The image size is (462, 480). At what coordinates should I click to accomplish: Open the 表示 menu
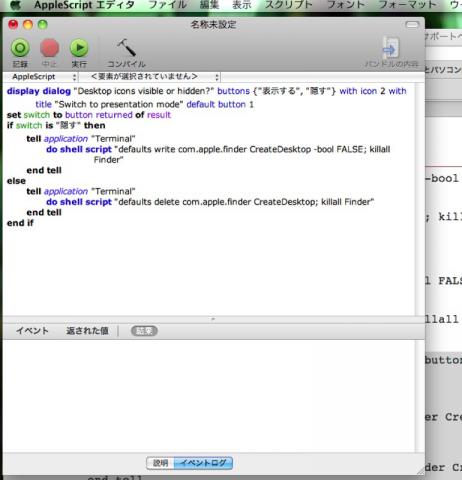(242, 5)
